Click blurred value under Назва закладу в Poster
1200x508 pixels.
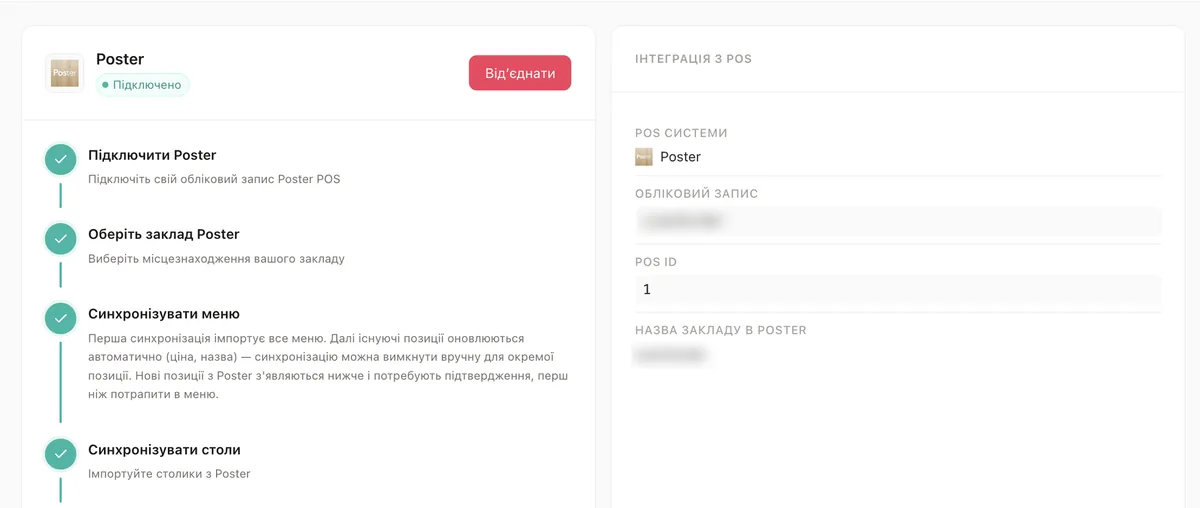[671, 355]
